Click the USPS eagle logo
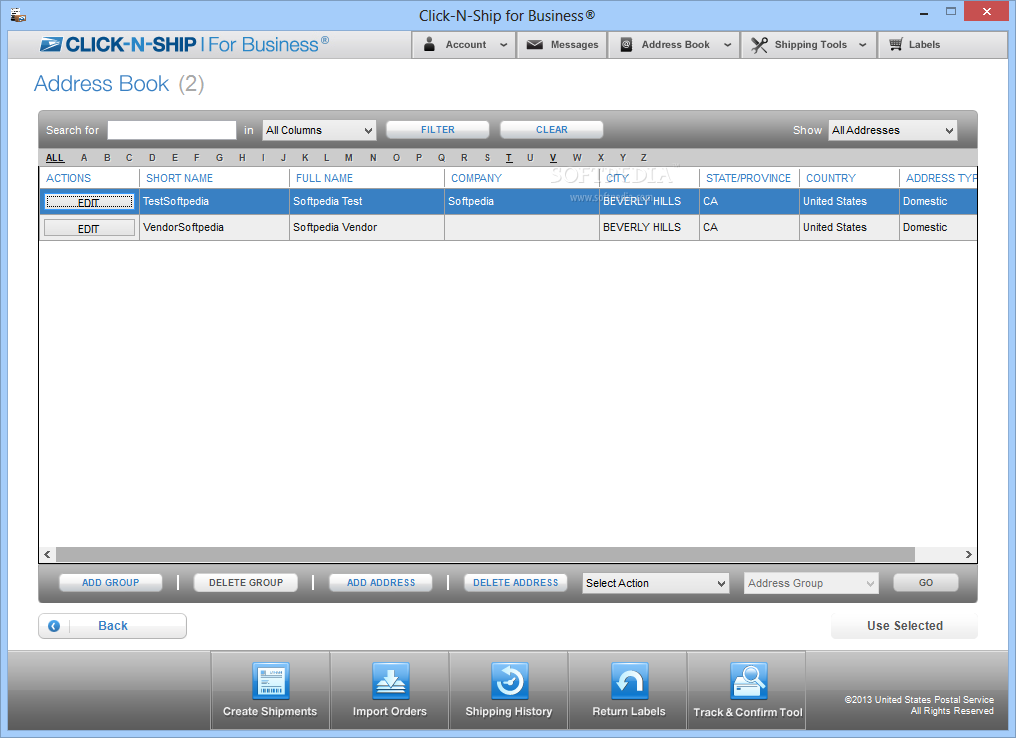This screenshot has width=1016, height=738. [51, 44]
